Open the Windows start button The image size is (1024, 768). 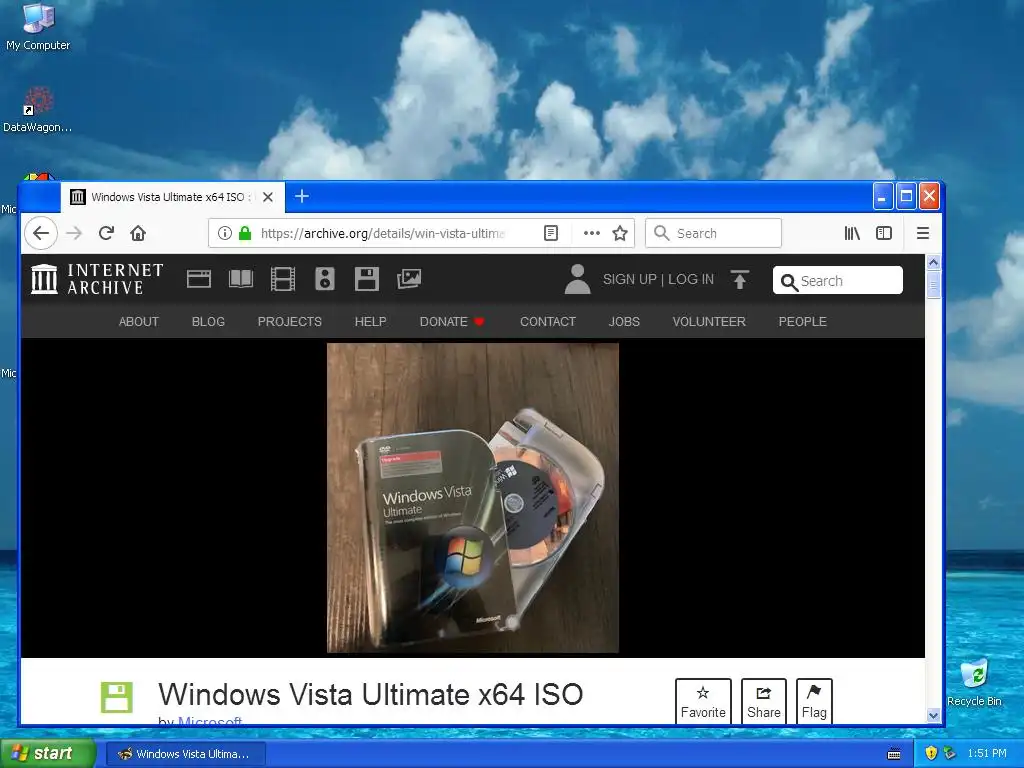46,754
